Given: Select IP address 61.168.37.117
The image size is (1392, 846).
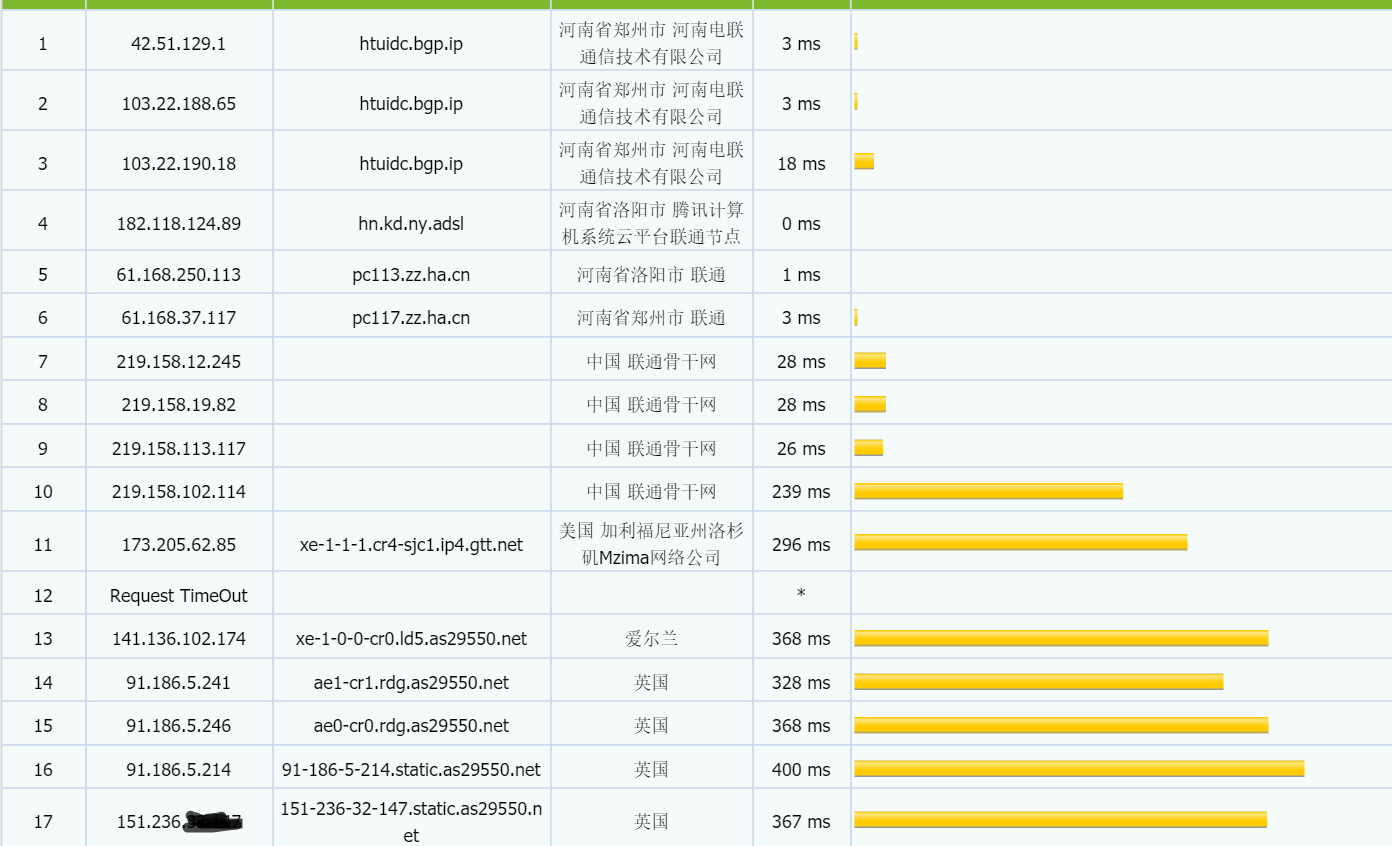Looking at the screenshot, I should [x=178, y=318].
